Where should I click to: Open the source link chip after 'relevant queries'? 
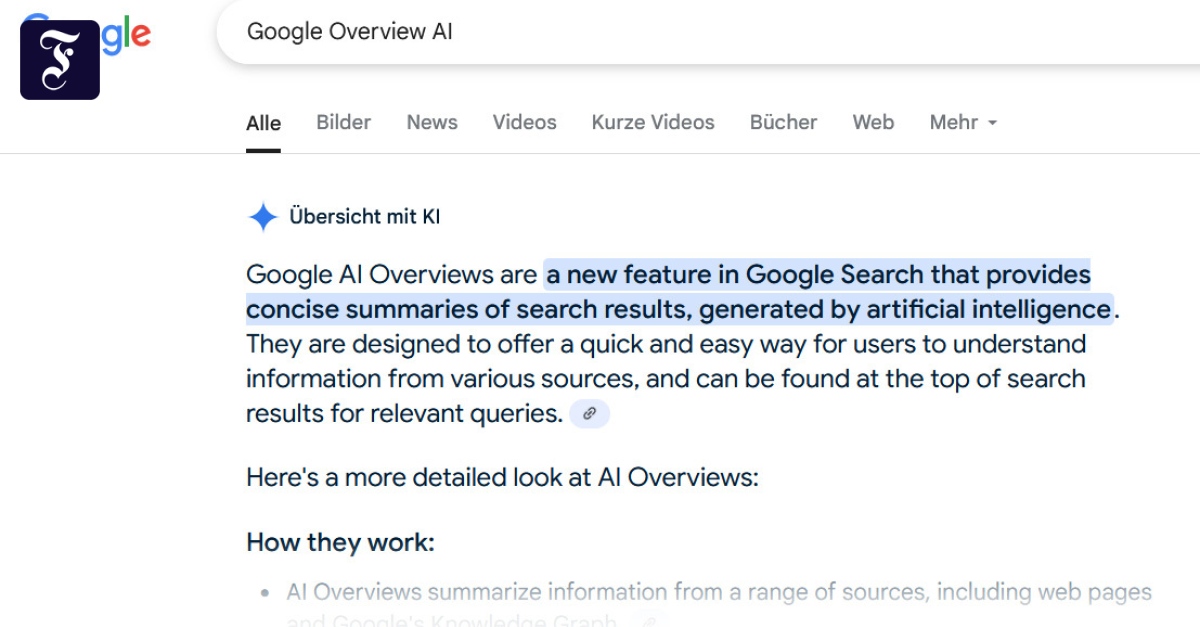pyautogui.click(x=589, y=413)
